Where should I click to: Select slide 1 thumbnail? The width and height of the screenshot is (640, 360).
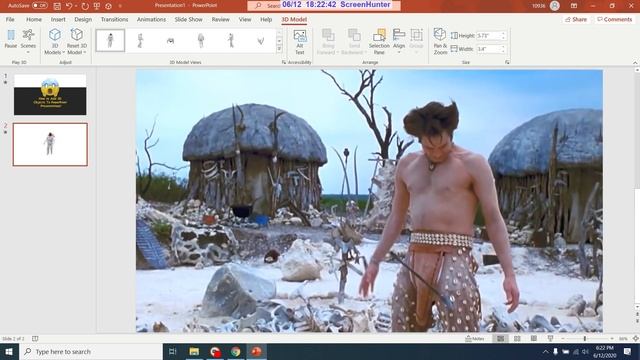click(50, 94)
